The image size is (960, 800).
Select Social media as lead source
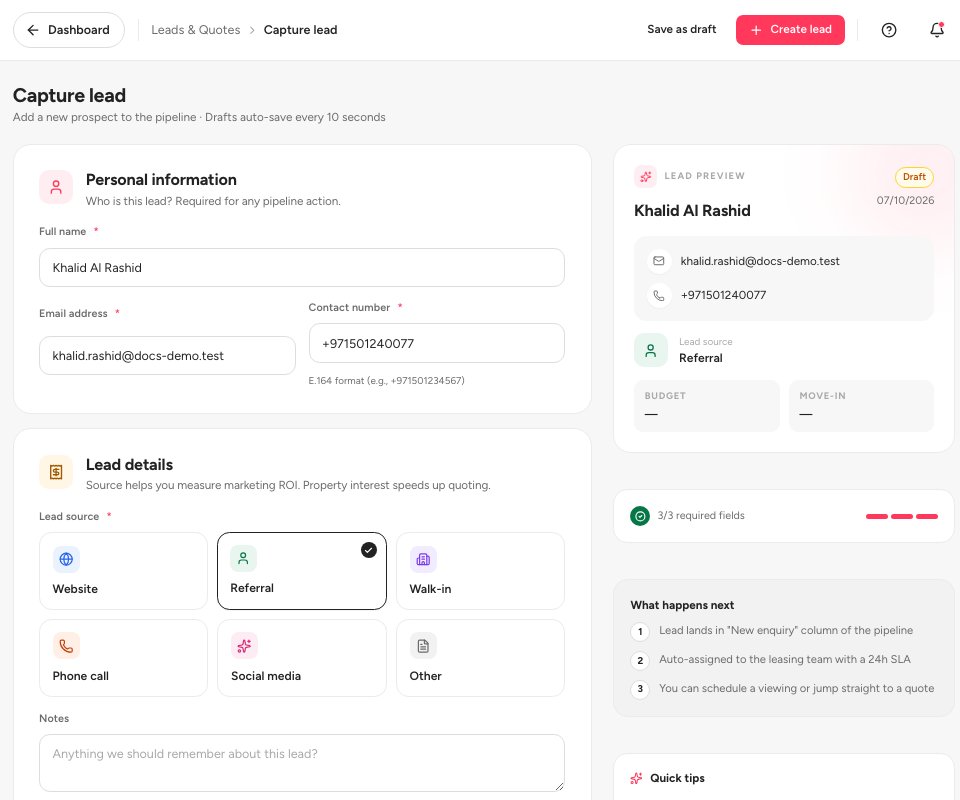tap(302, 657)
